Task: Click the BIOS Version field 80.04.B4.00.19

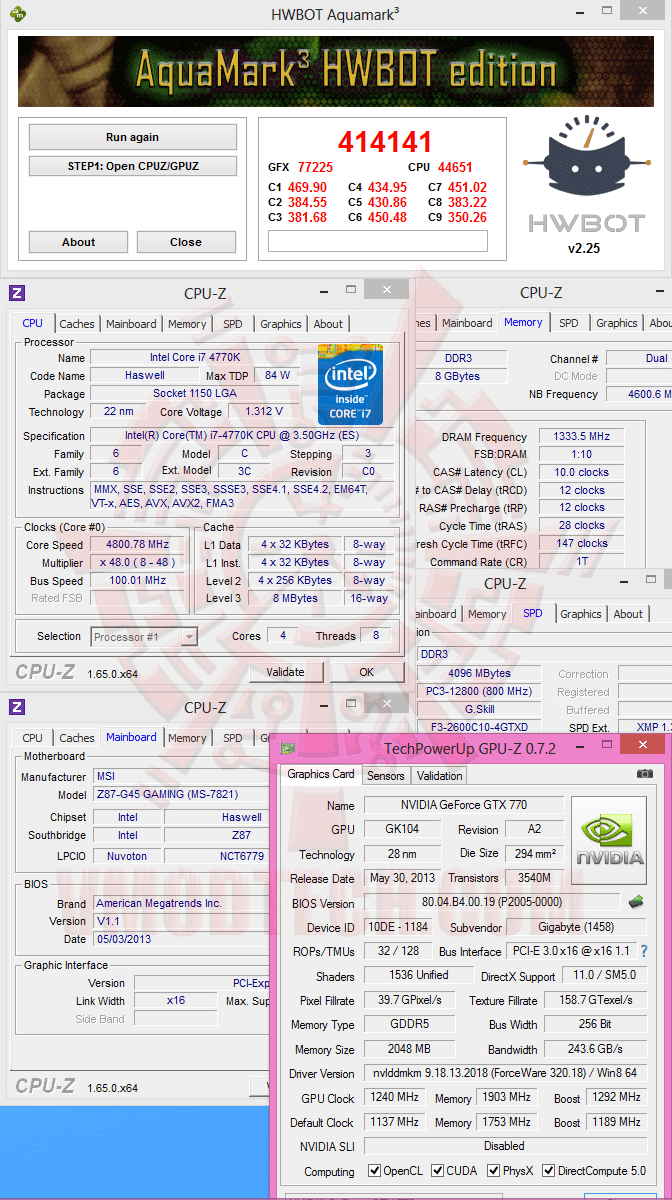Action: coord(491,903)
